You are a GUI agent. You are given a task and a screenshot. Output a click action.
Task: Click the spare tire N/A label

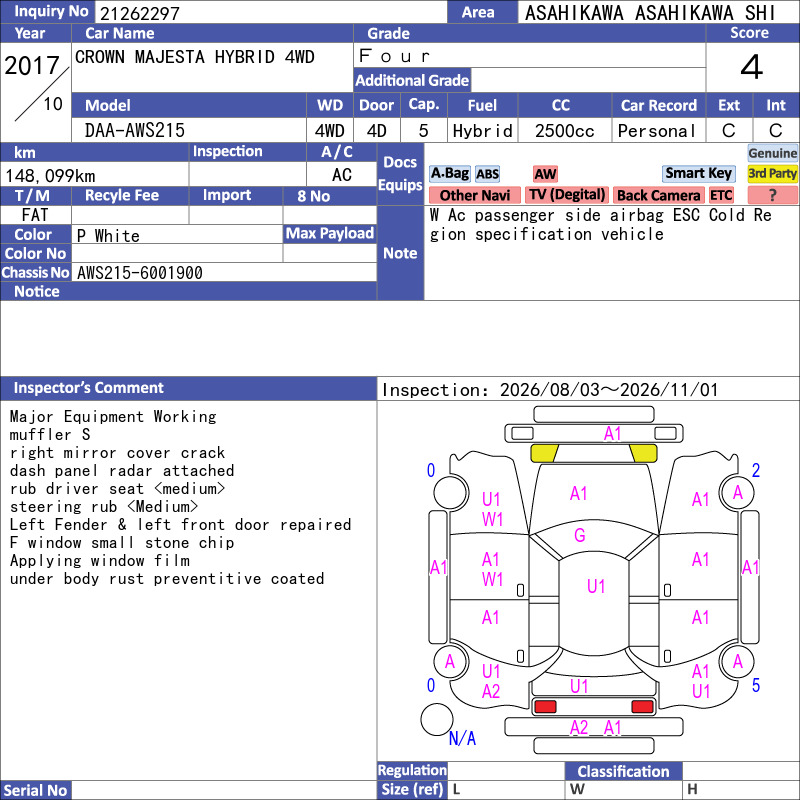click(462, 738)
